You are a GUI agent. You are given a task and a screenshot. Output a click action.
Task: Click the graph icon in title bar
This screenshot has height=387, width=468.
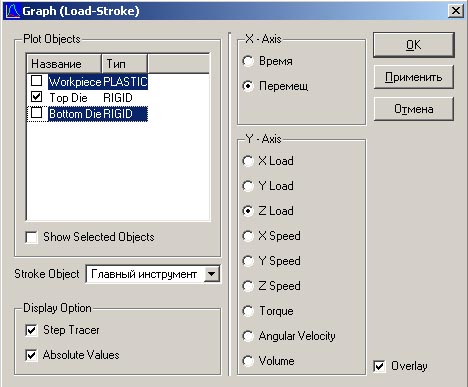[13, 11]
